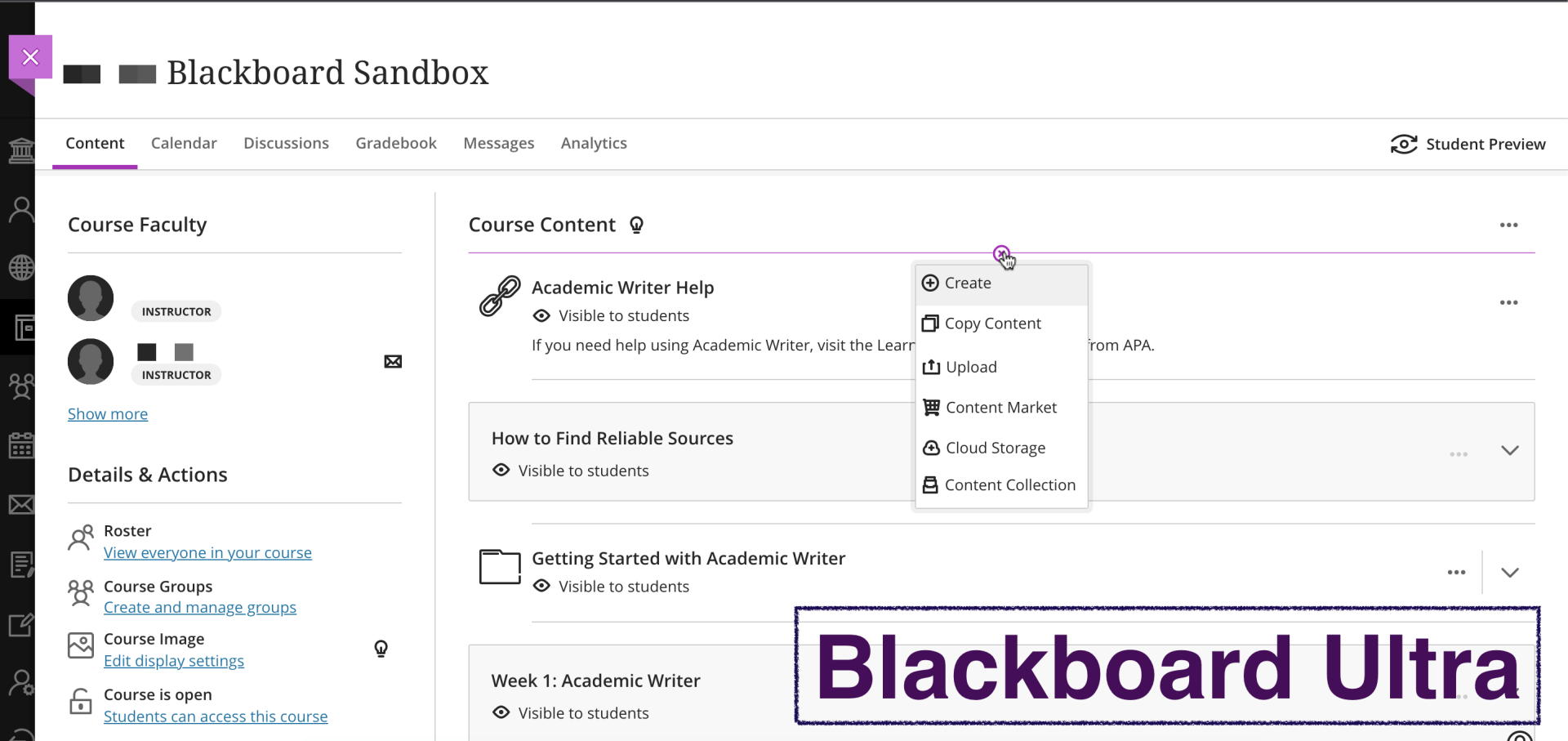This screenshot has width=1568, height=741.
Task: Open Grades via the sidebar document icon
Action: tap(20, 564)
